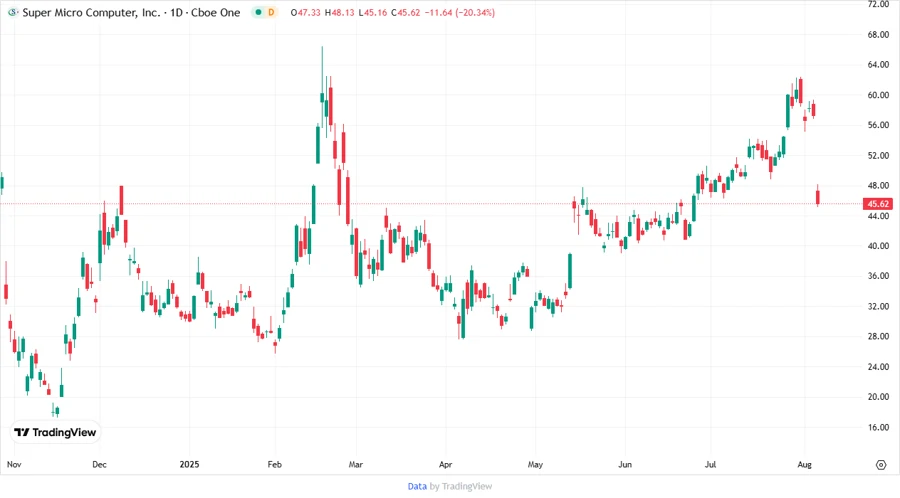Click the 36.00 price axis label
The width and height of the screenshot is (900, 498).
(x=878, y=276)
